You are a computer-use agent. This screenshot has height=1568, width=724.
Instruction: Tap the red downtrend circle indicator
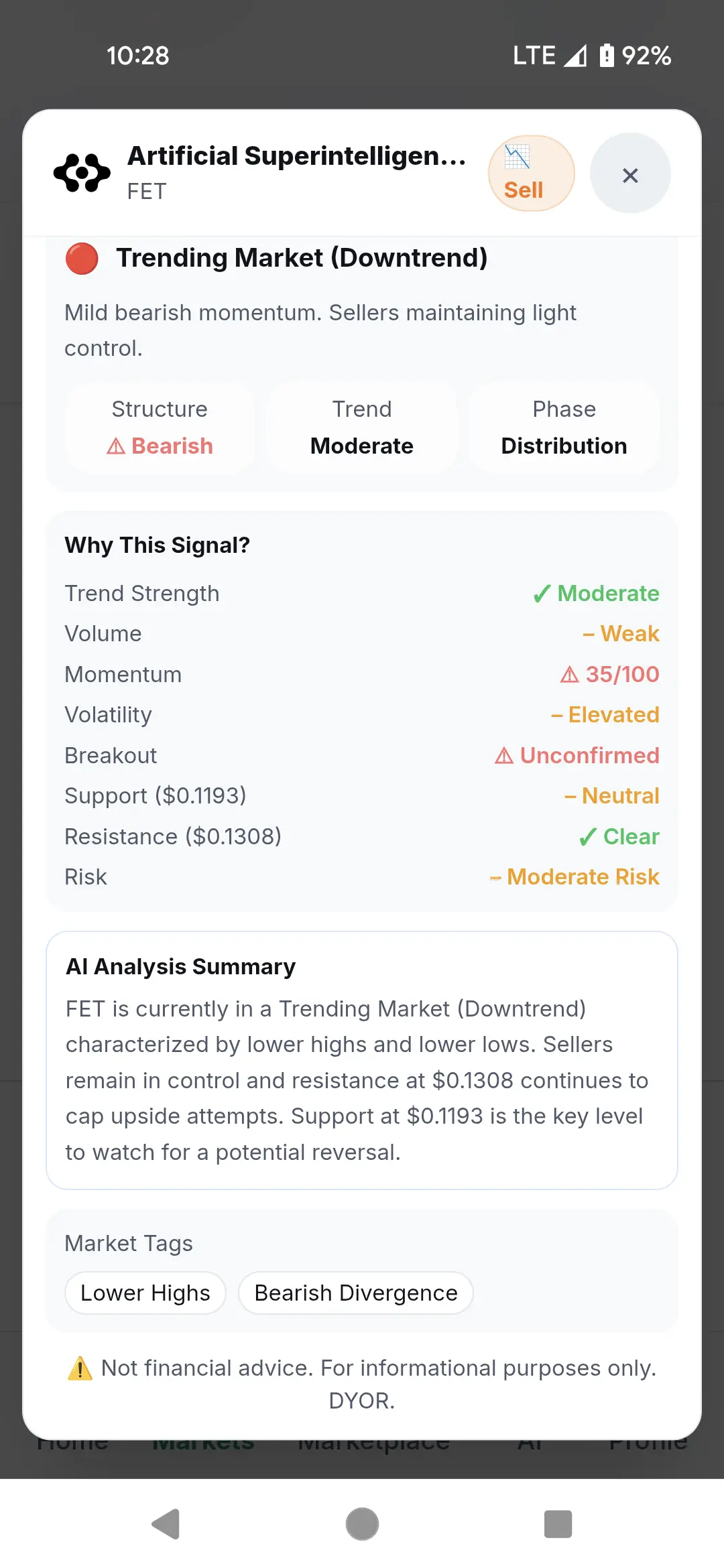[82, 259]
